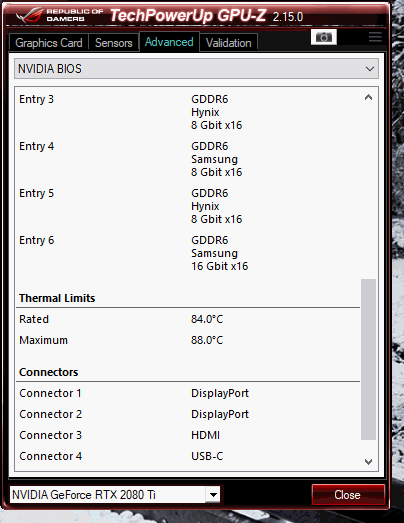Click the USB-C connector value
This screenshot has height=523, width=404.
point(207,456)
